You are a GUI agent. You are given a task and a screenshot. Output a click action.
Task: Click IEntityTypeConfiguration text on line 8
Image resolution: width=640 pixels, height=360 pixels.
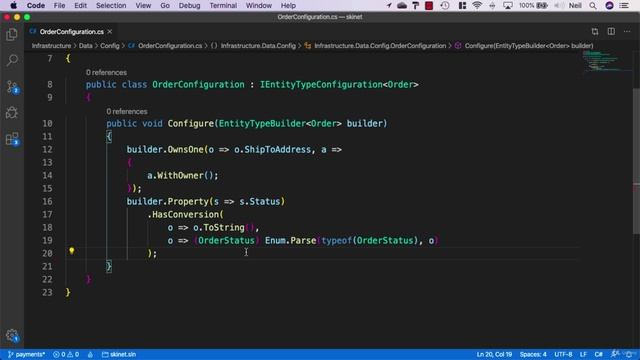(x=321, y=84)
